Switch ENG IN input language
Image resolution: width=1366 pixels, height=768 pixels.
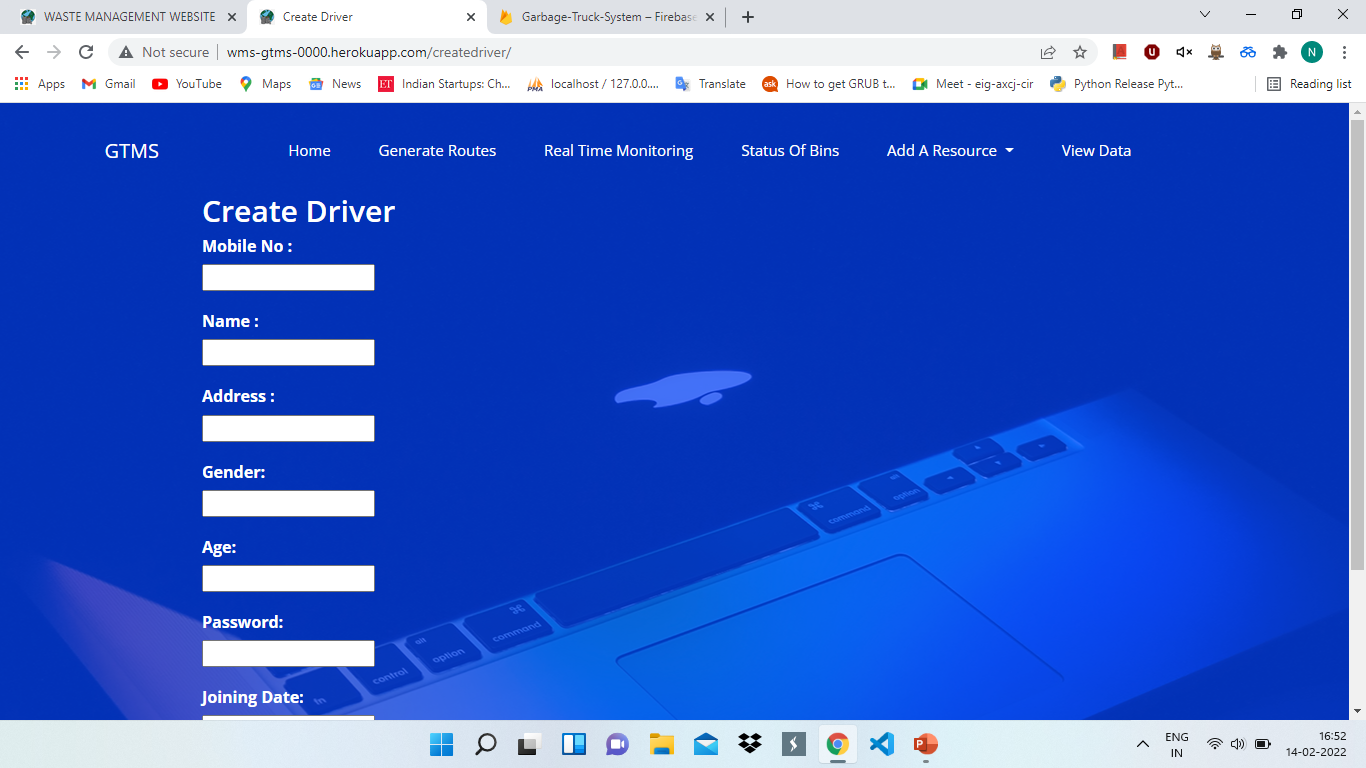click(x=1177, y=744)
